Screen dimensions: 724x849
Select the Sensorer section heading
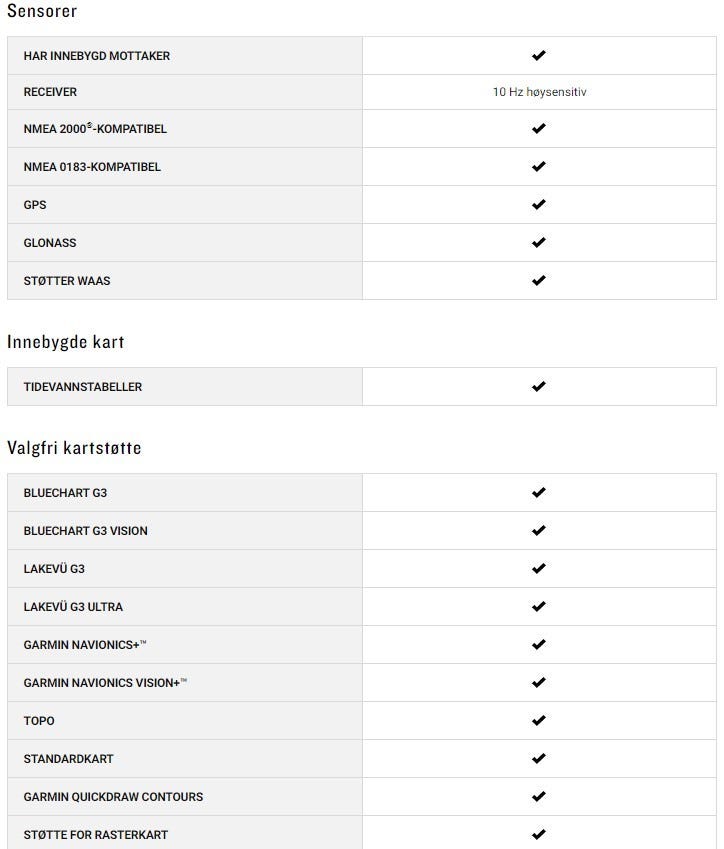tap(42, 12)
